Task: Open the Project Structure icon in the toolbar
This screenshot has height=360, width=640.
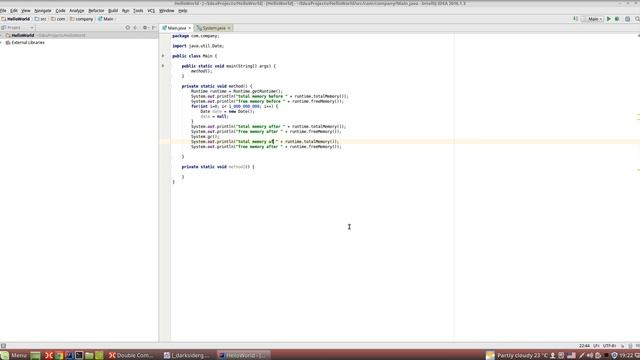Action: pos(627,19)
